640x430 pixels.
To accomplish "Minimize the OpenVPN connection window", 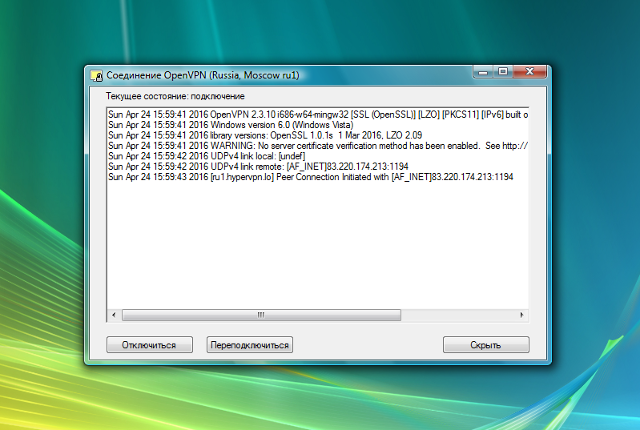I will [x=483, y=72].
